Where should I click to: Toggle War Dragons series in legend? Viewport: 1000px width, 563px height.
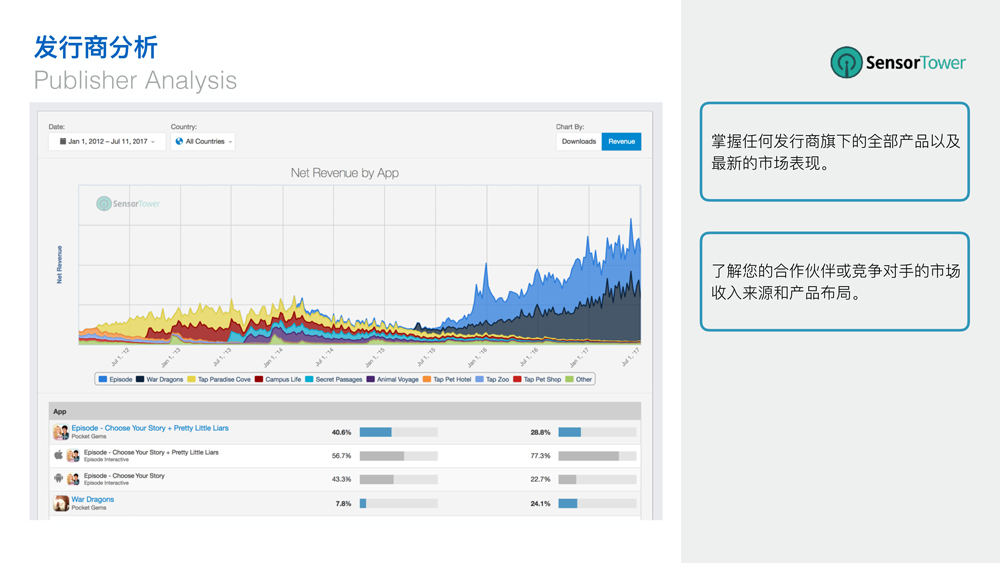[x=159, y=380]
